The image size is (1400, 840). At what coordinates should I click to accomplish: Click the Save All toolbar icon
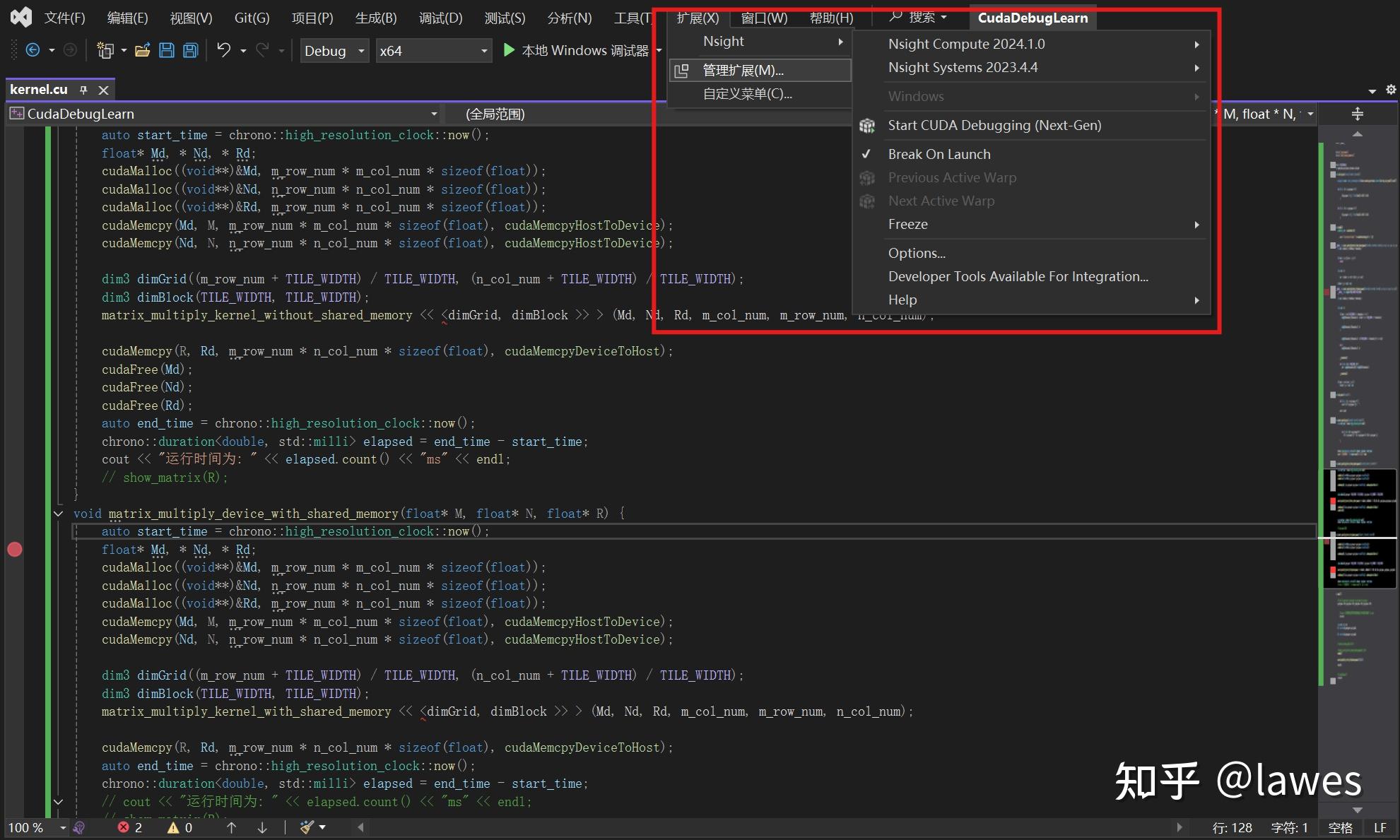tap(191, 50)
